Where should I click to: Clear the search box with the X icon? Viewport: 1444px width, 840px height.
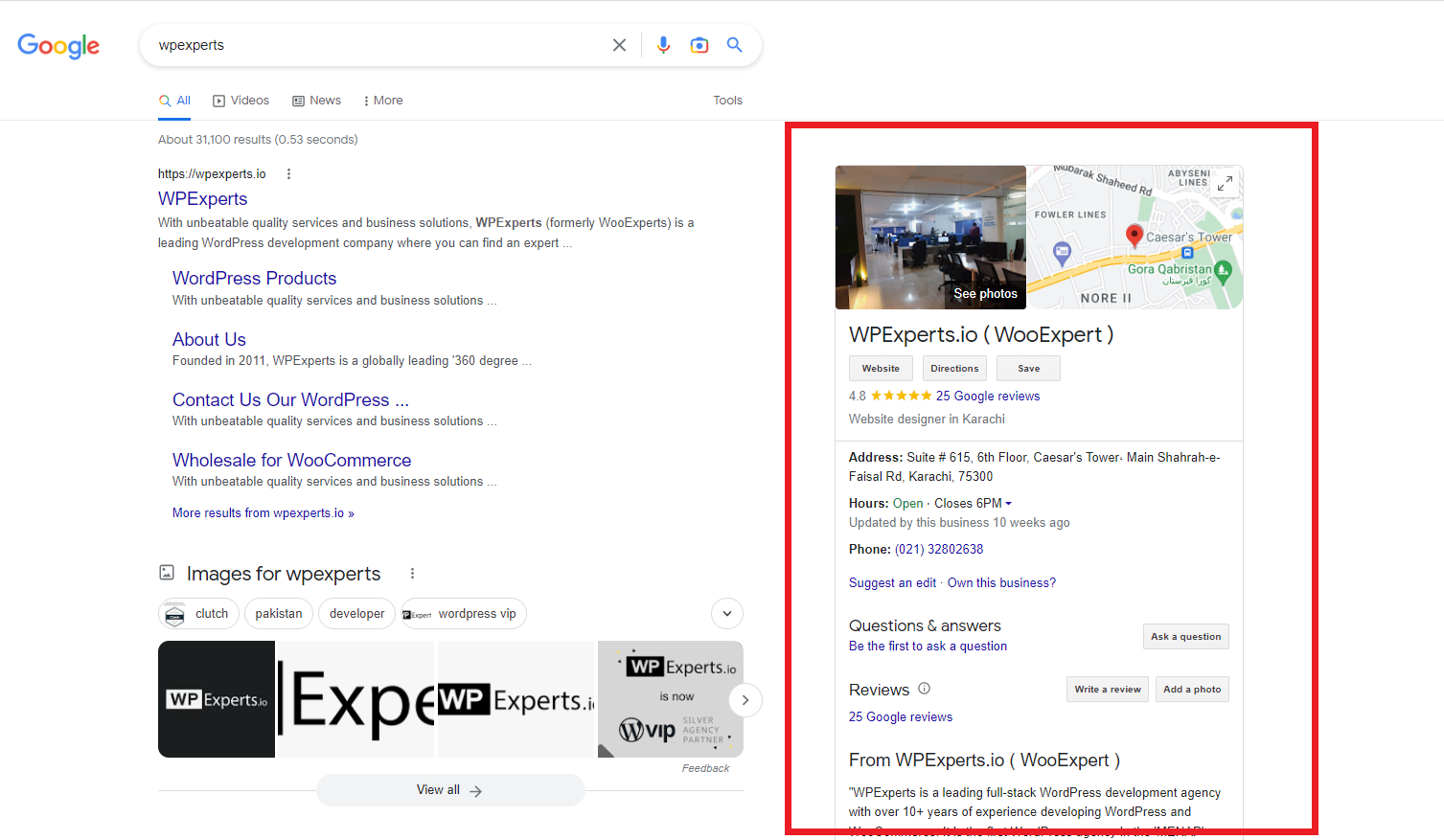pyautogui.click(x=619, y=45)
